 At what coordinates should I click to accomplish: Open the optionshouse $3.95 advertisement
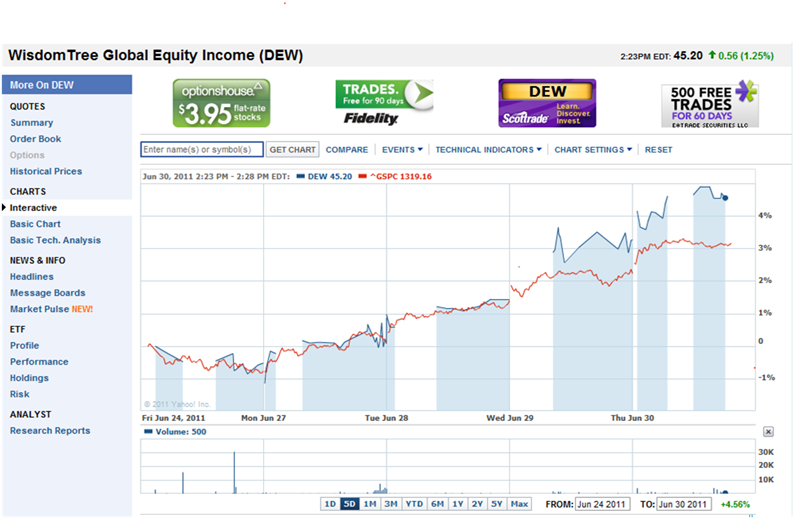pos(221,103)
